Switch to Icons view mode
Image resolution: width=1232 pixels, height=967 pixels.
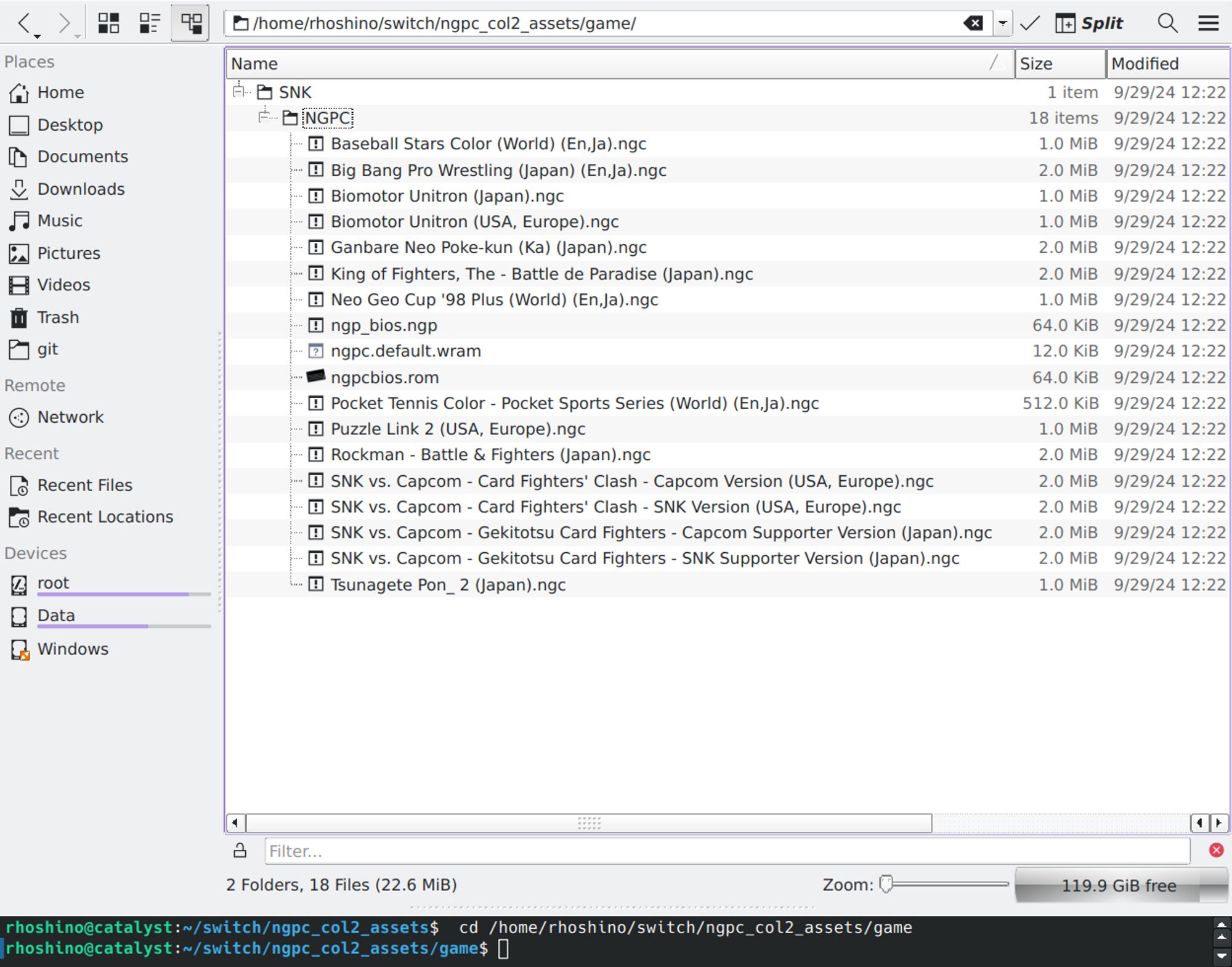pyautogui.click(x=108, y=23)
